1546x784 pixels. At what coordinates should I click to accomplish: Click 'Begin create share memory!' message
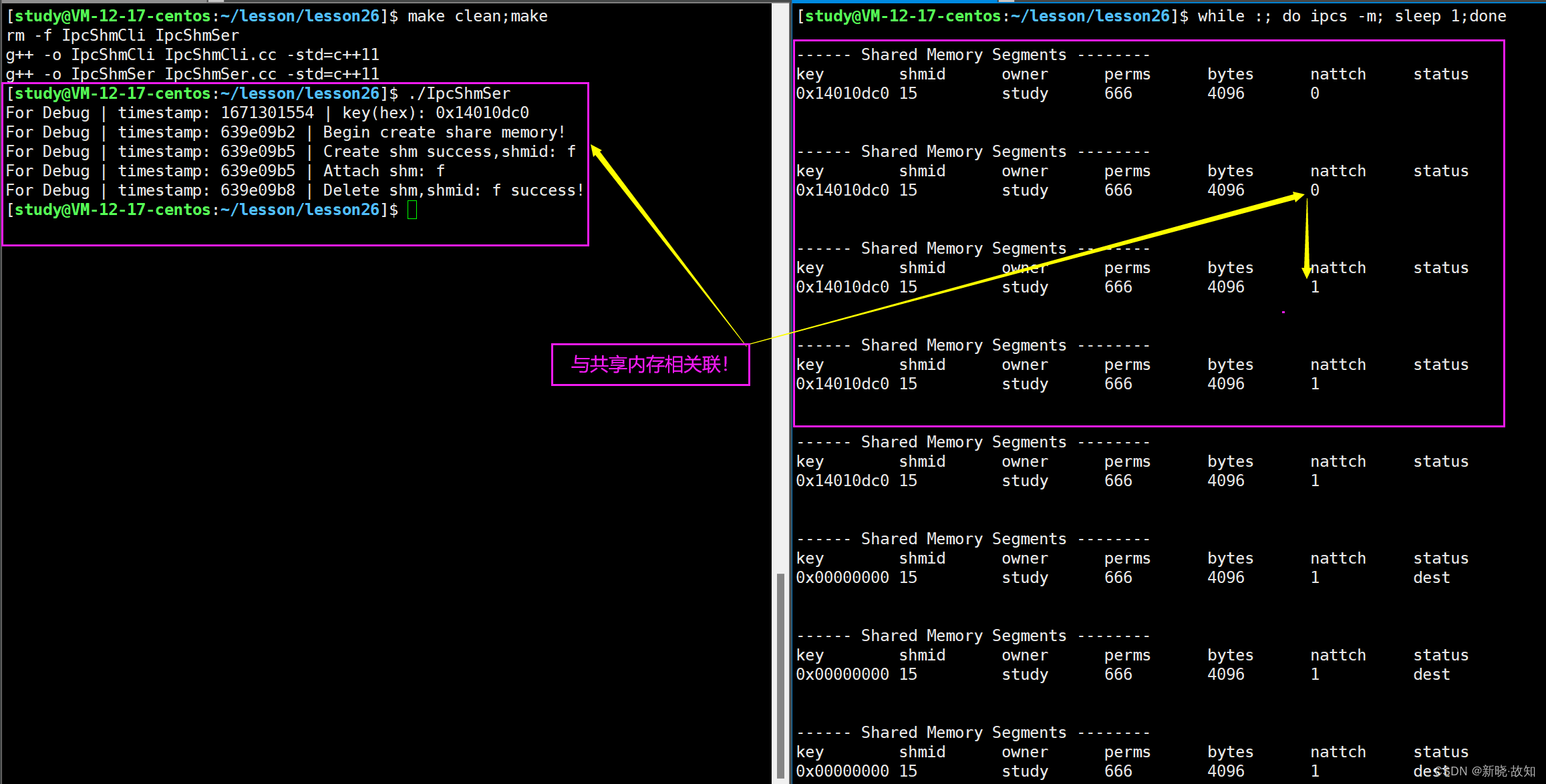pyautogui.click(x=444, y=132)
